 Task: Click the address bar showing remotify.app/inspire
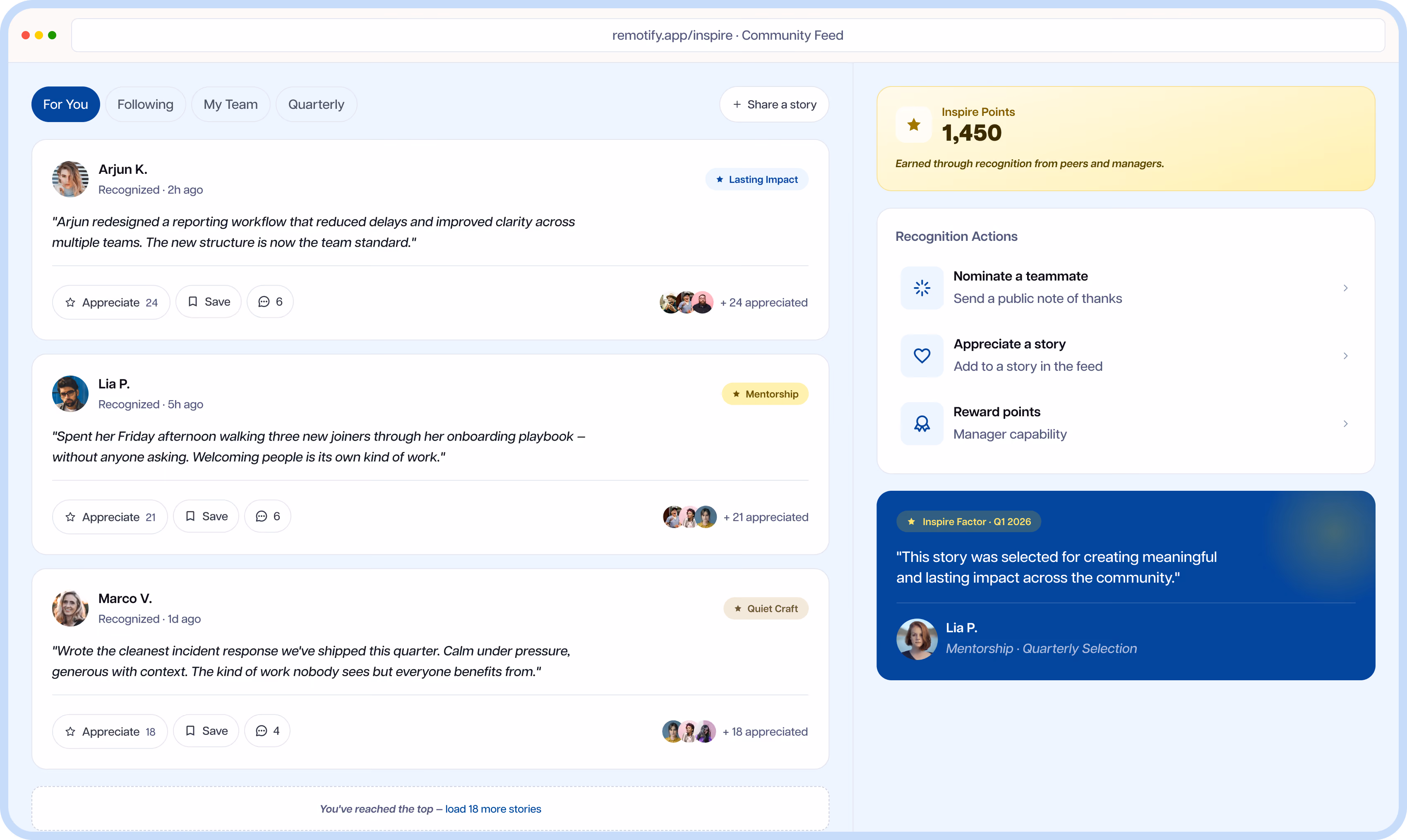[x=728, y=35]
